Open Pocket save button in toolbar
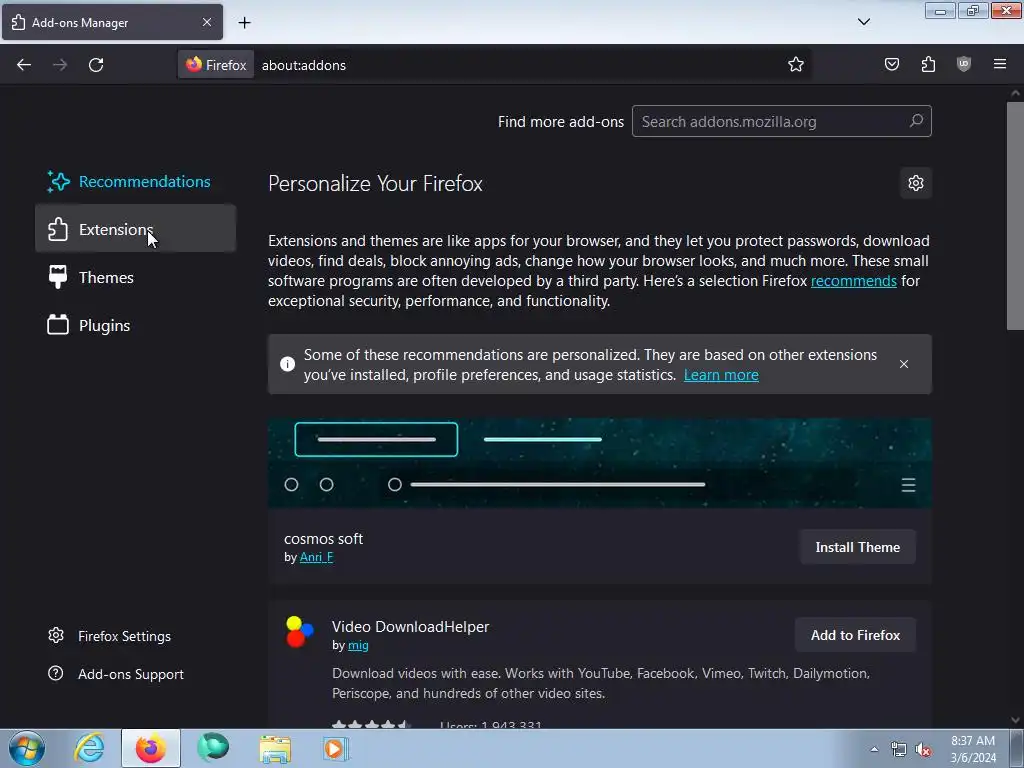Screen dimensions: 1024x768 pyautogui.click(x=891, y=65)
